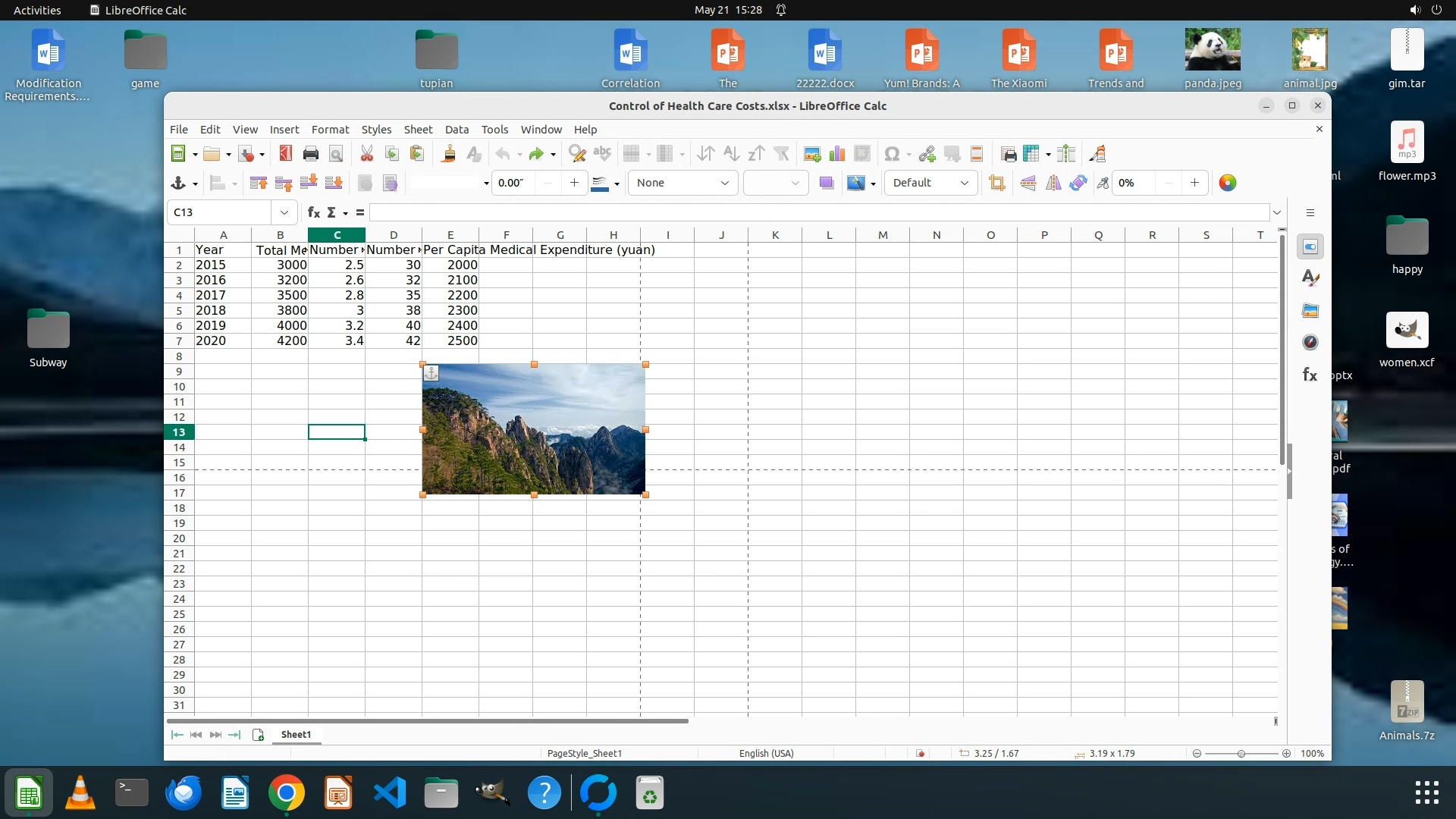Click the Bring to Front icon
Viewport: 1456px width, 819px height.
click(x=258, y=183)
